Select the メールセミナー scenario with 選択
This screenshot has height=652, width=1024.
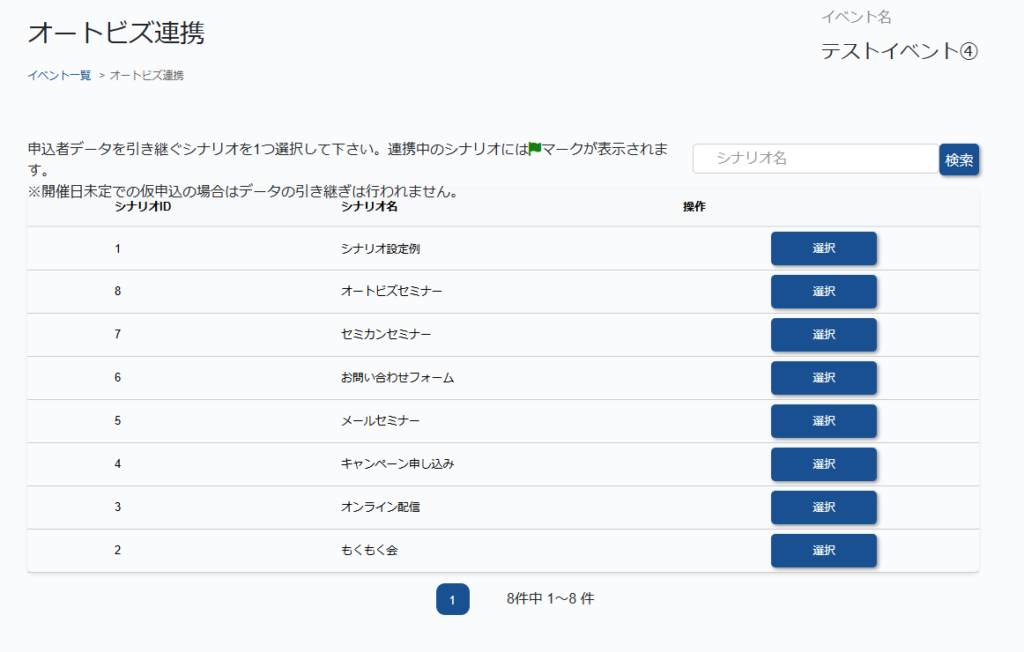click(x=824, y=421)
